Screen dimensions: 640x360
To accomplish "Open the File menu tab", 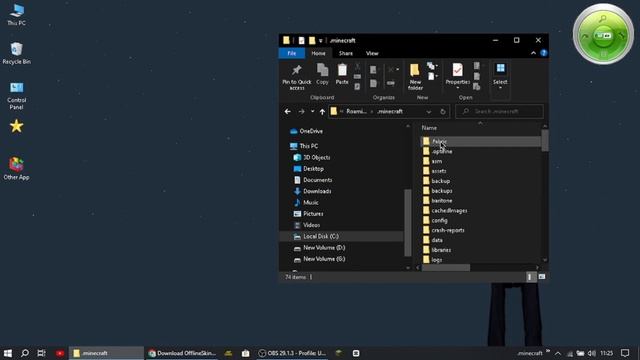I will click(x=291, y=53).
